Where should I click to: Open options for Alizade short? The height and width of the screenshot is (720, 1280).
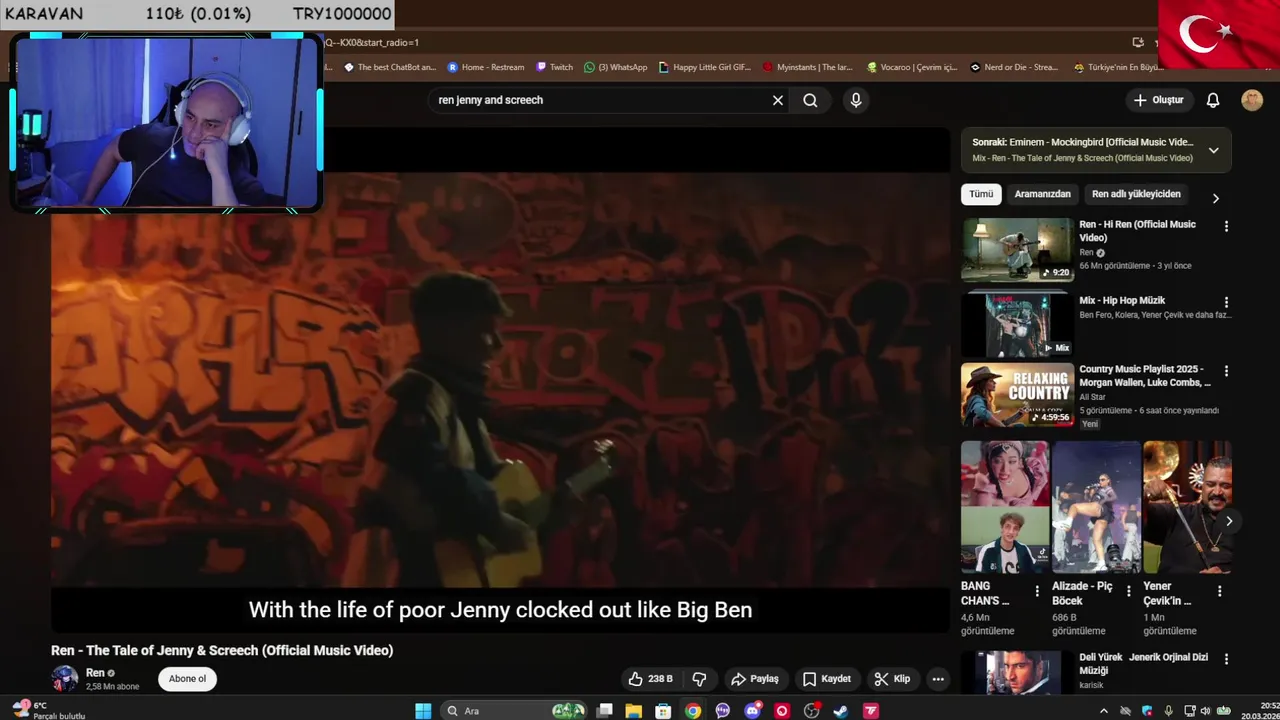click(x=1128, y=591)
